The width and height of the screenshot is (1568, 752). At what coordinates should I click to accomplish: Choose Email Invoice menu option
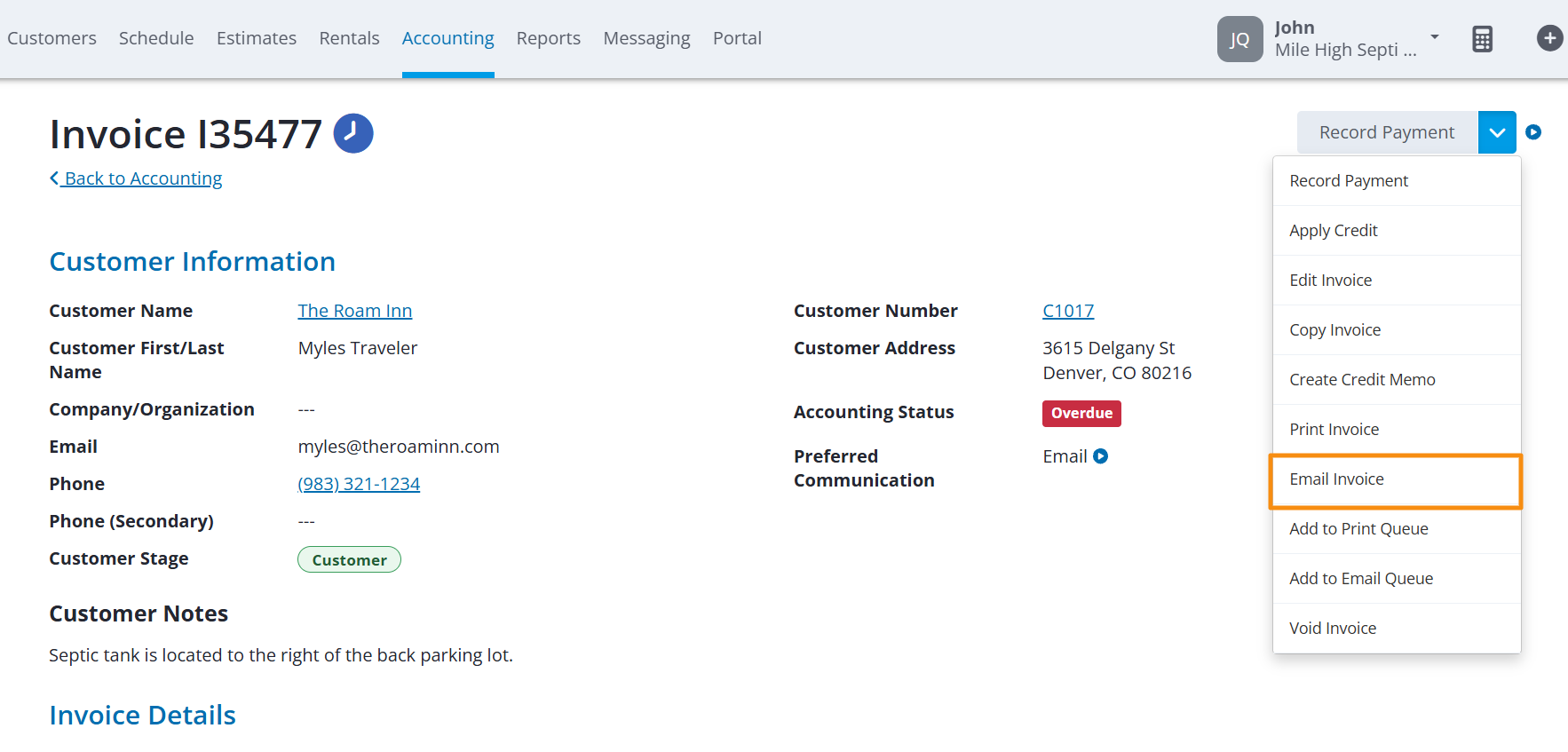click(1397, 480)
